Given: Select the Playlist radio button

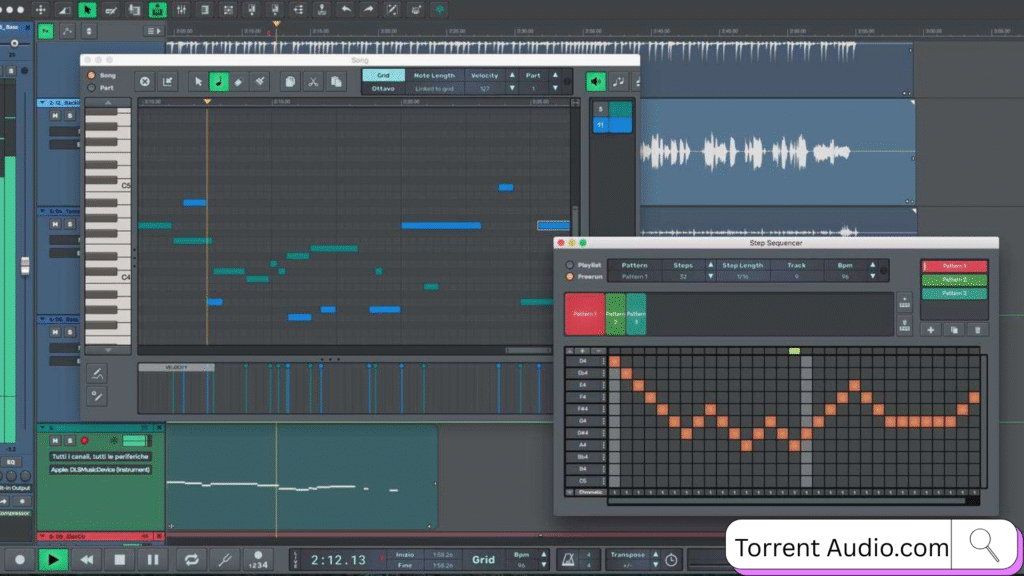Looking at the screenshot, I should click(570, 265).
